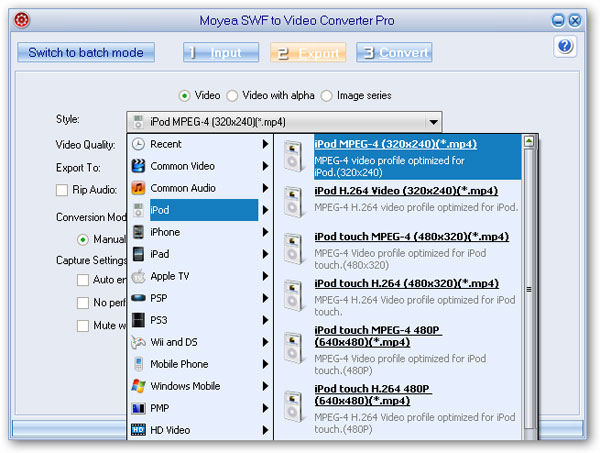
Task: Open the blue help question mark icon
Action: coord(565,46)
